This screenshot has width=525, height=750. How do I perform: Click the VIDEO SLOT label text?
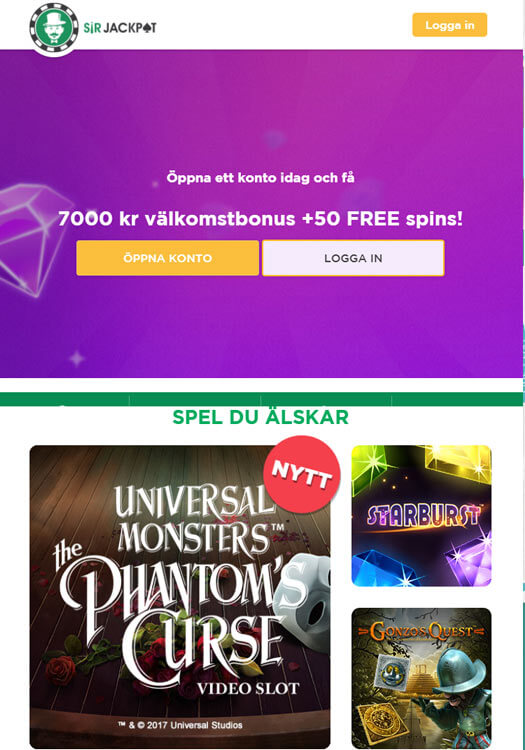pyautogui.click(x=248, y=688)
